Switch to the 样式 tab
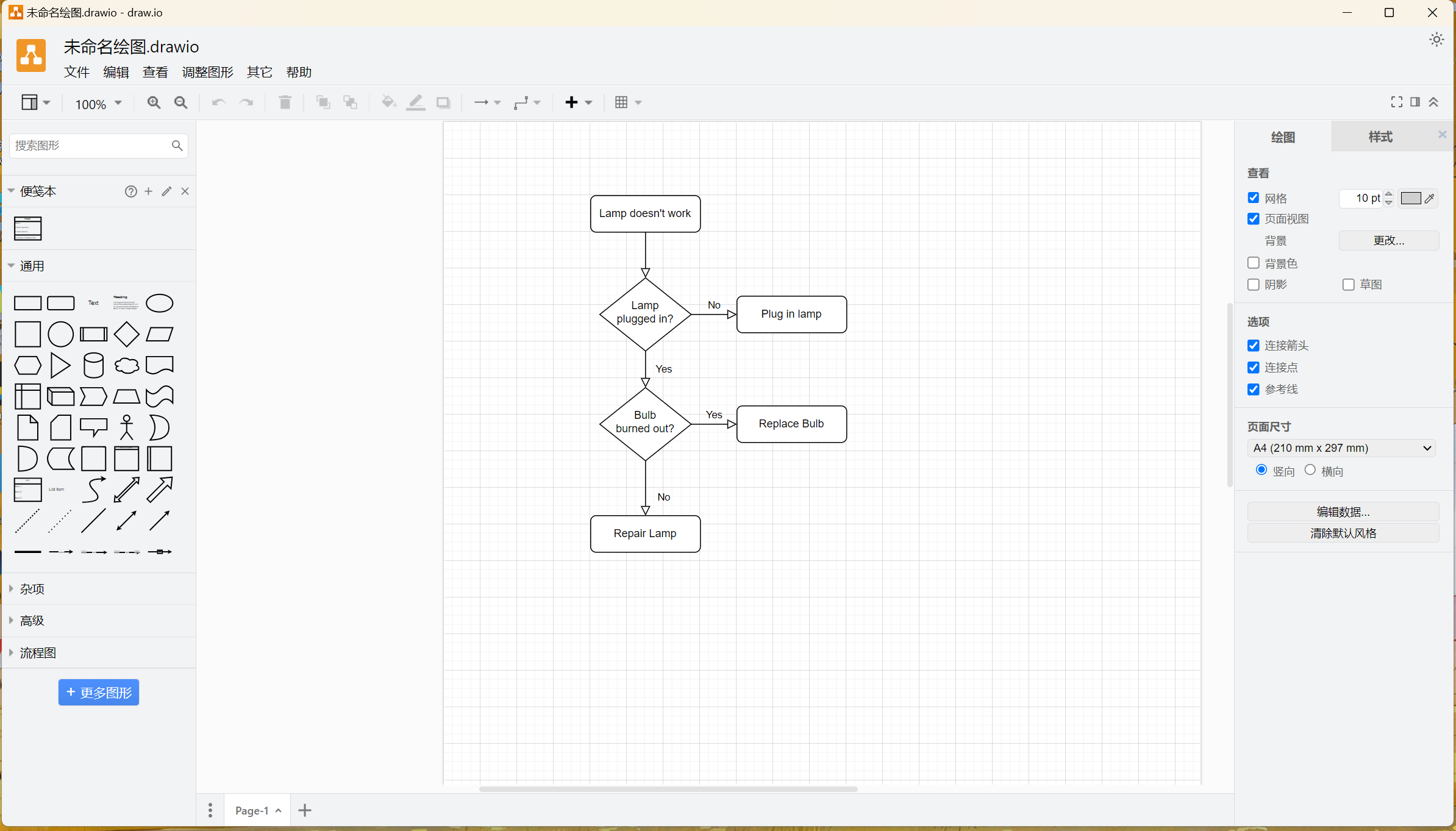 point(1380,137)
